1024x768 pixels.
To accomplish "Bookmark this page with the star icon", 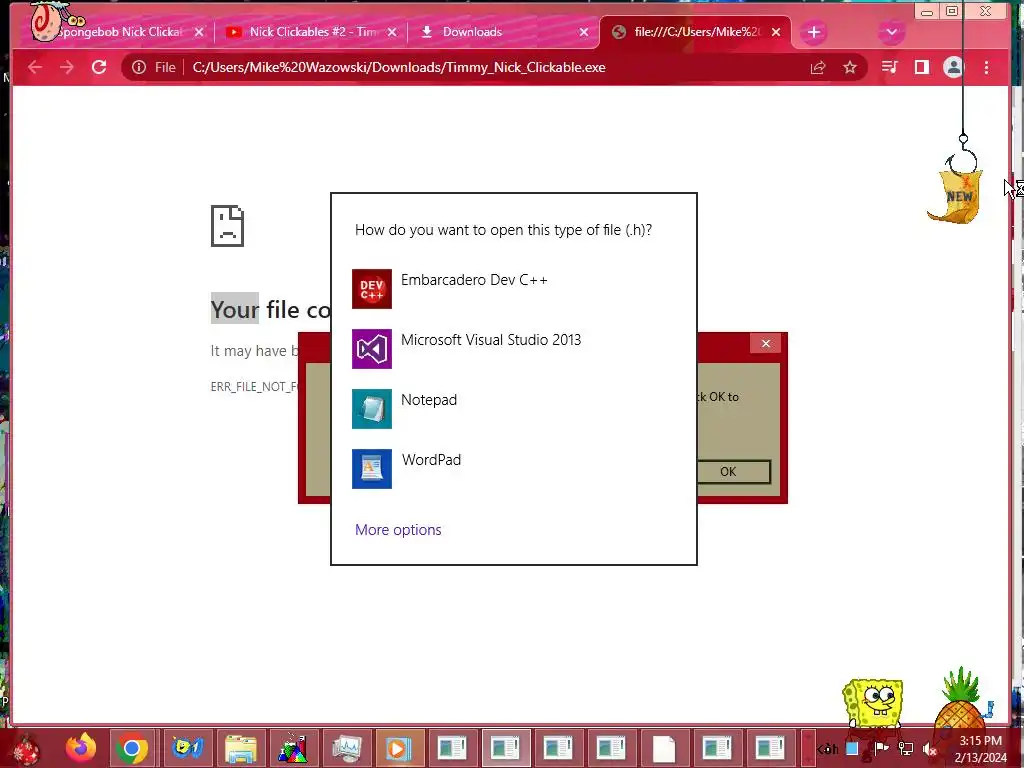I will (850, 67).
